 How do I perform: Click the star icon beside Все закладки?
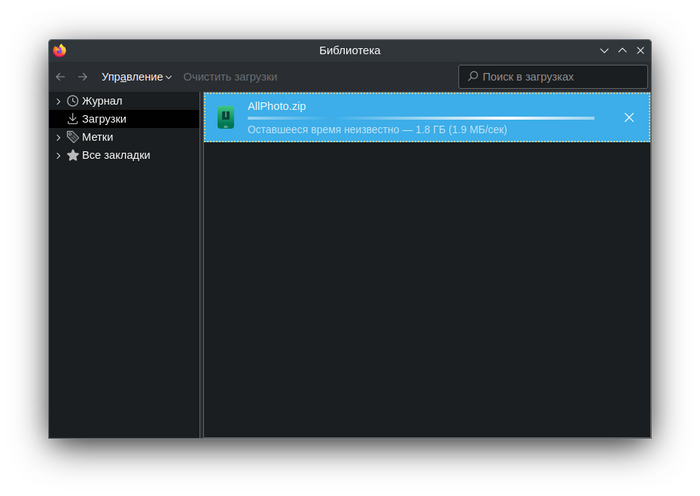pyautogui.click(x=73, y=155)
